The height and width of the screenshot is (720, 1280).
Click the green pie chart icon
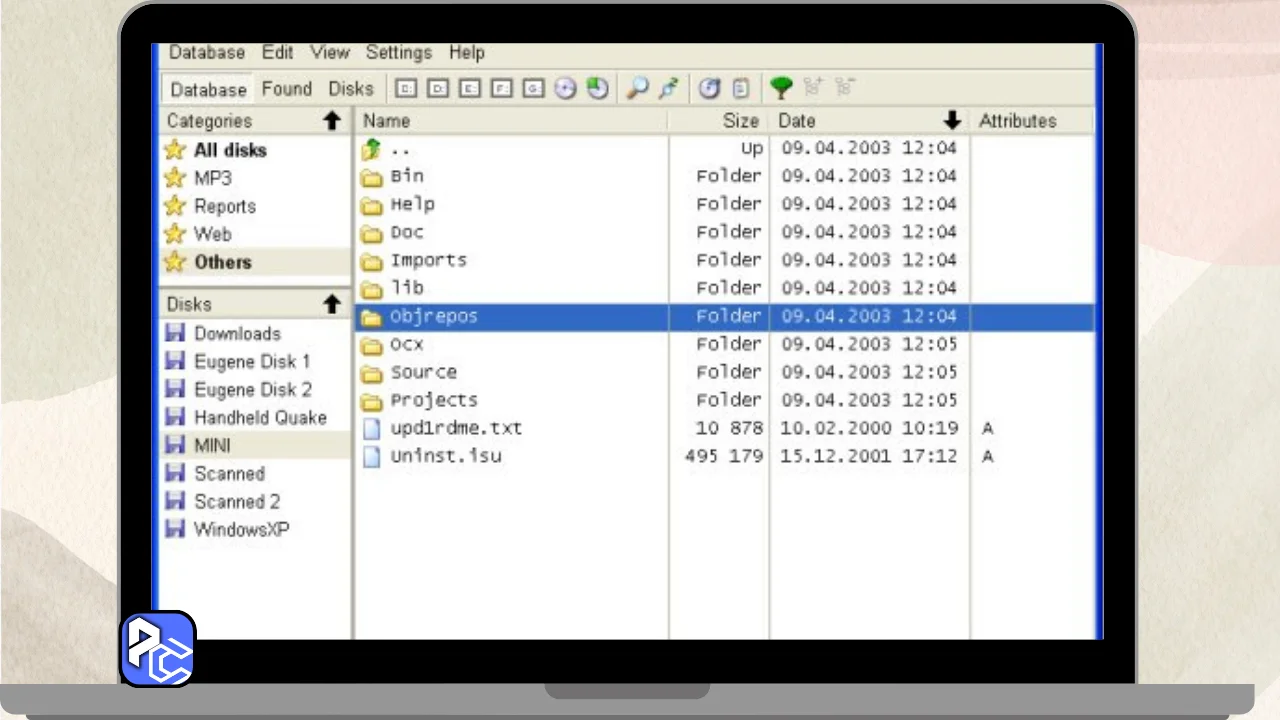pos(598,89)
